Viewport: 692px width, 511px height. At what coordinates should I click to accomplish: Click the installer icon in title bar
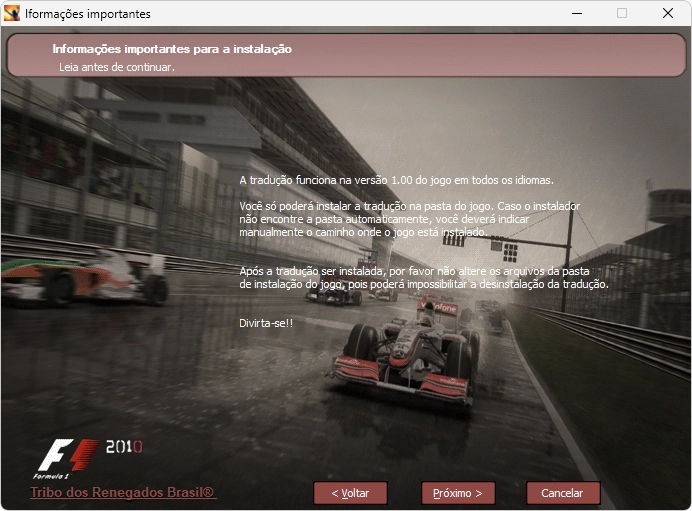[x=12, y=13]
